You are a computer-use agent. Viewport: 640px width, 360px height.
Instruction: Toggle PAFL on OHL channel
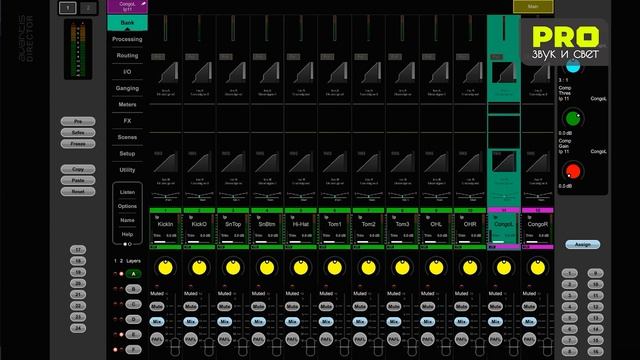pos(428,339)
